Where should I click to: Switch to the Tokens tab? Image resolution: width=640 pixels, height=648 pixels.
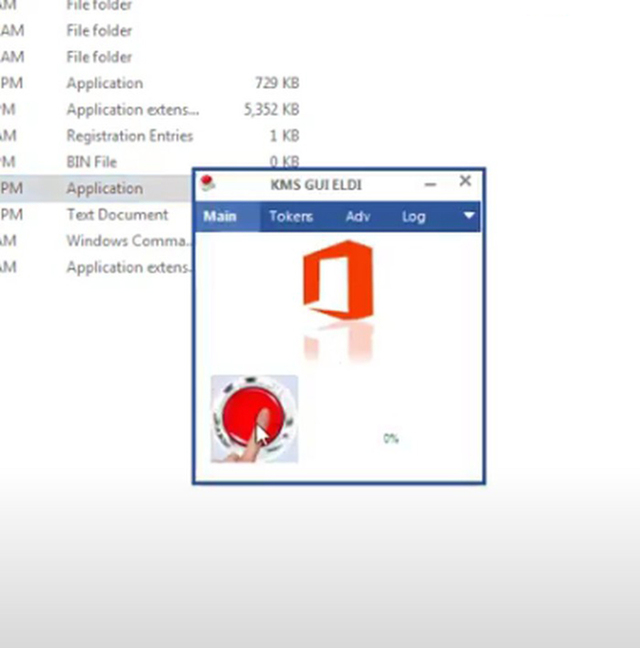coord(291,216)
